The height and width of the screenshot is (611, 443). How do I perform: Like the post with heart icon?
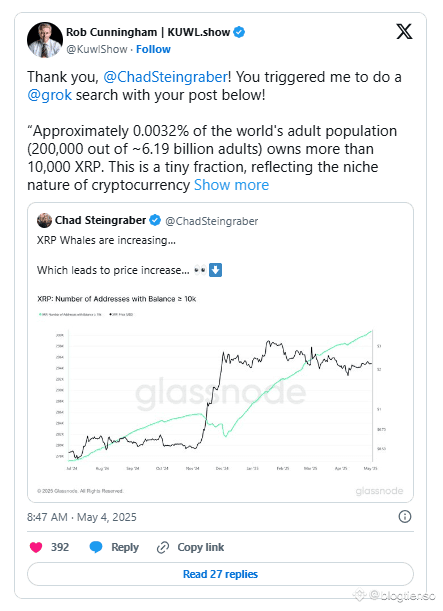click(36, 547)
